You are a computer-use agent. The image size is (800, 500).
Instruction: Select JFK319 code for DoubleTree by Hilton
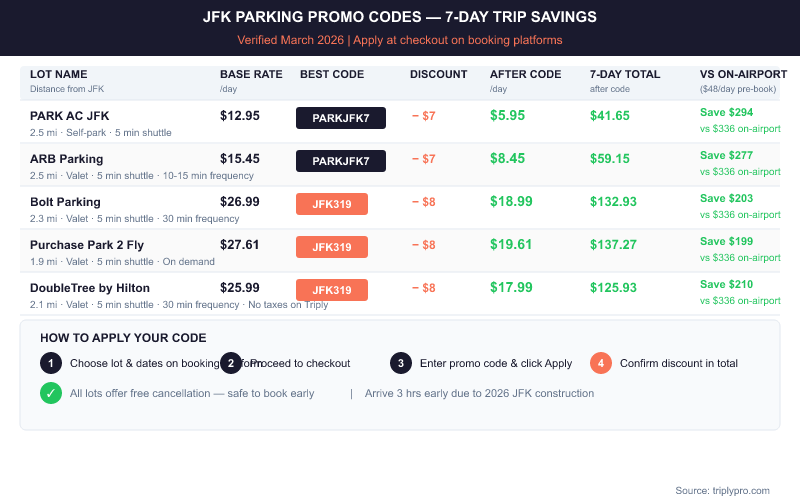(332, 290)
